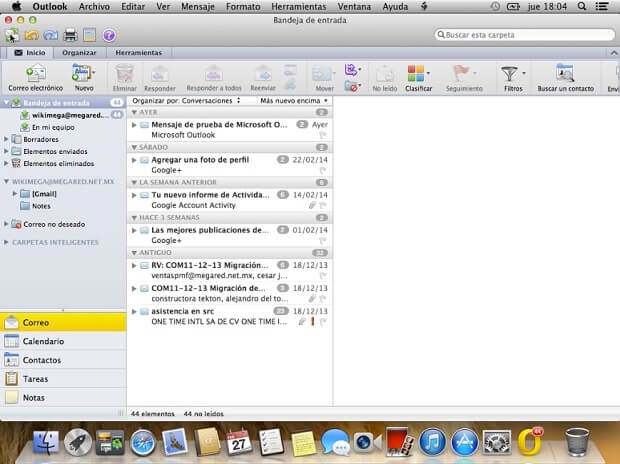Open the App Store from the dock

464,442
